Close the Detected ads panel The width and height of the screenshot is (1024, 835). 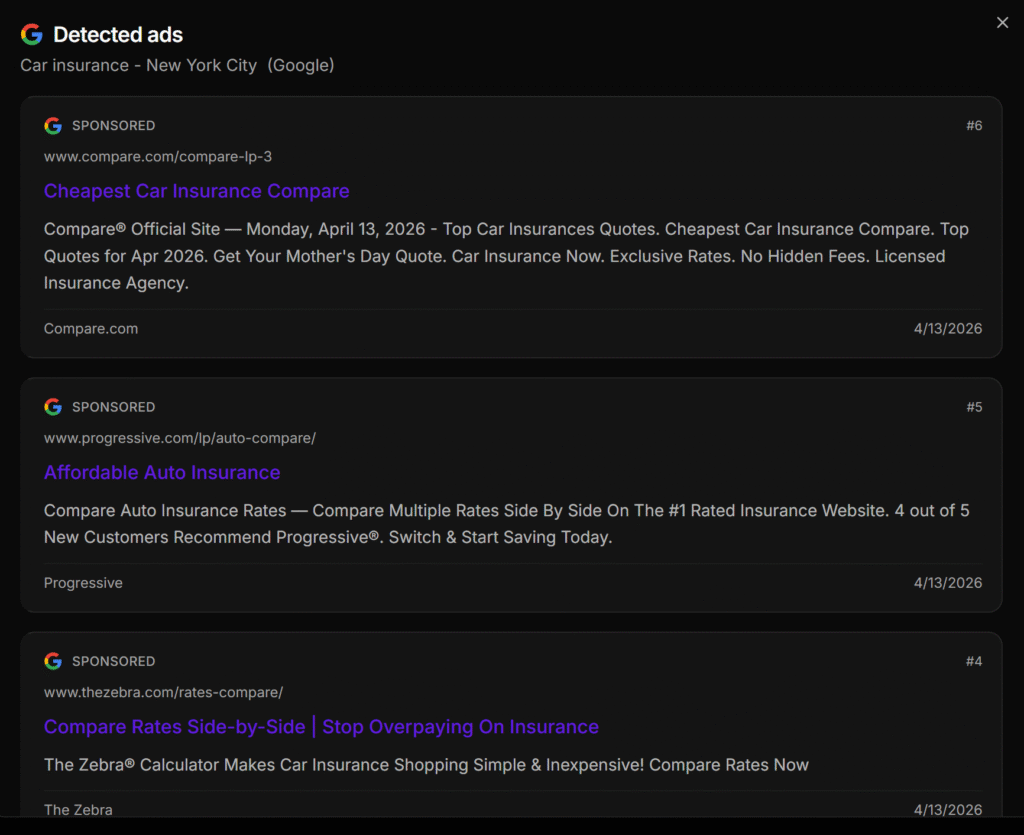[1002, 23]
